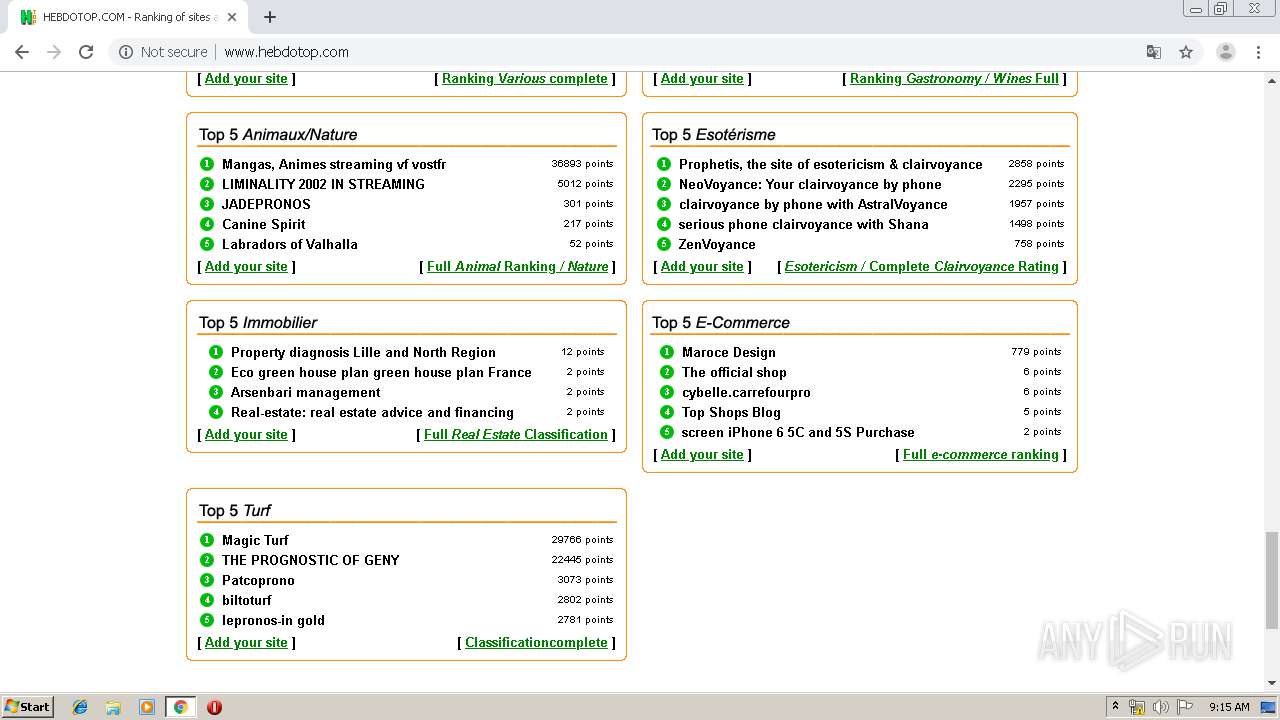Open the biltoturf entry
Image resolution: width=1280 pixels, height=720 pixels.
point(247,600)
